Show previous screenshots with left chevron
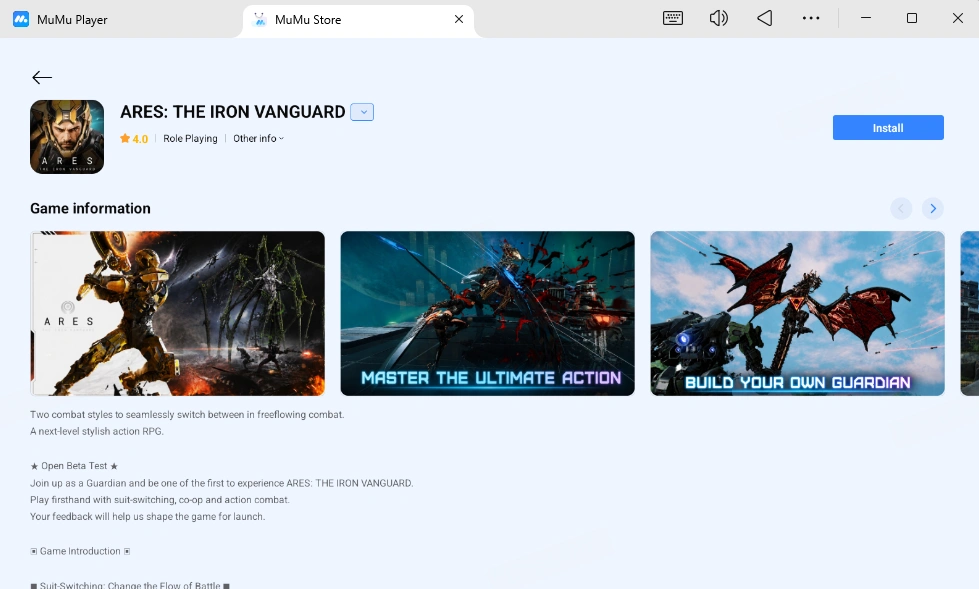 (901, 209)
